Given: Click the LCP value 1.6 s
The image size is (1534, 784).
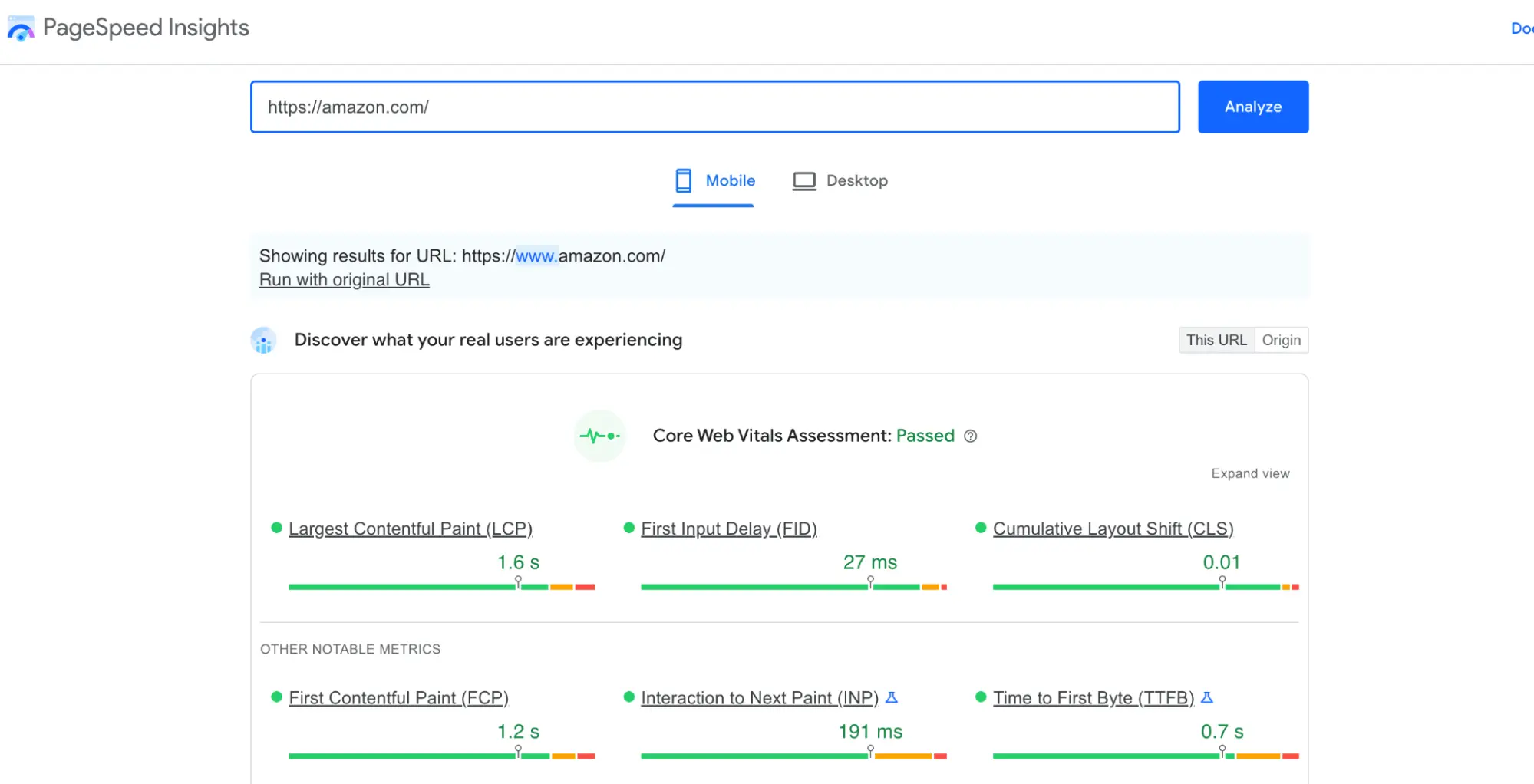Looking at the screenshot, I should [x=518, y=562].
